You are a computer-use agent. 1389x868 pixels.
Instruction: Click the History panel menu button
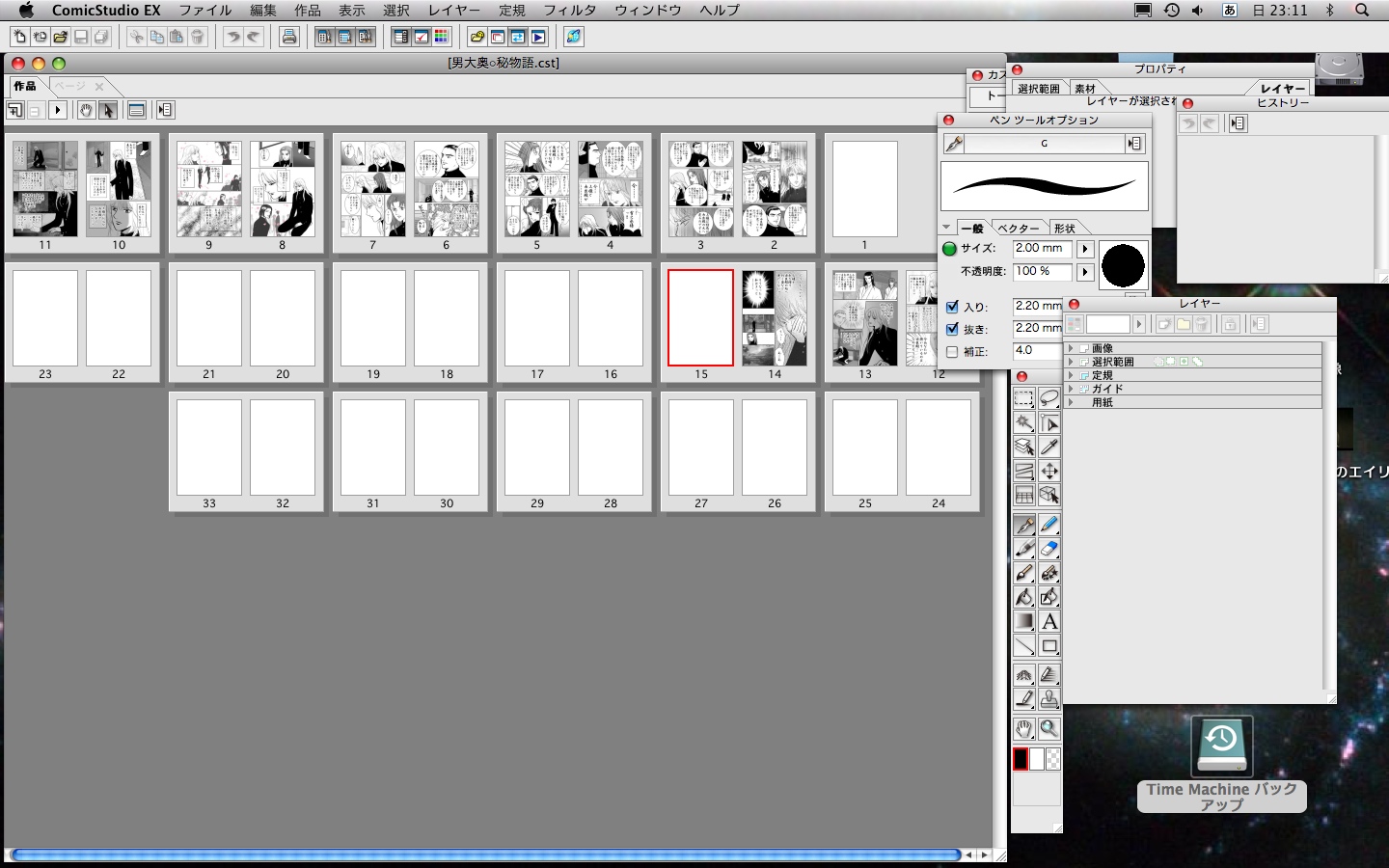pyautogui.click(x=1239, y=123)
